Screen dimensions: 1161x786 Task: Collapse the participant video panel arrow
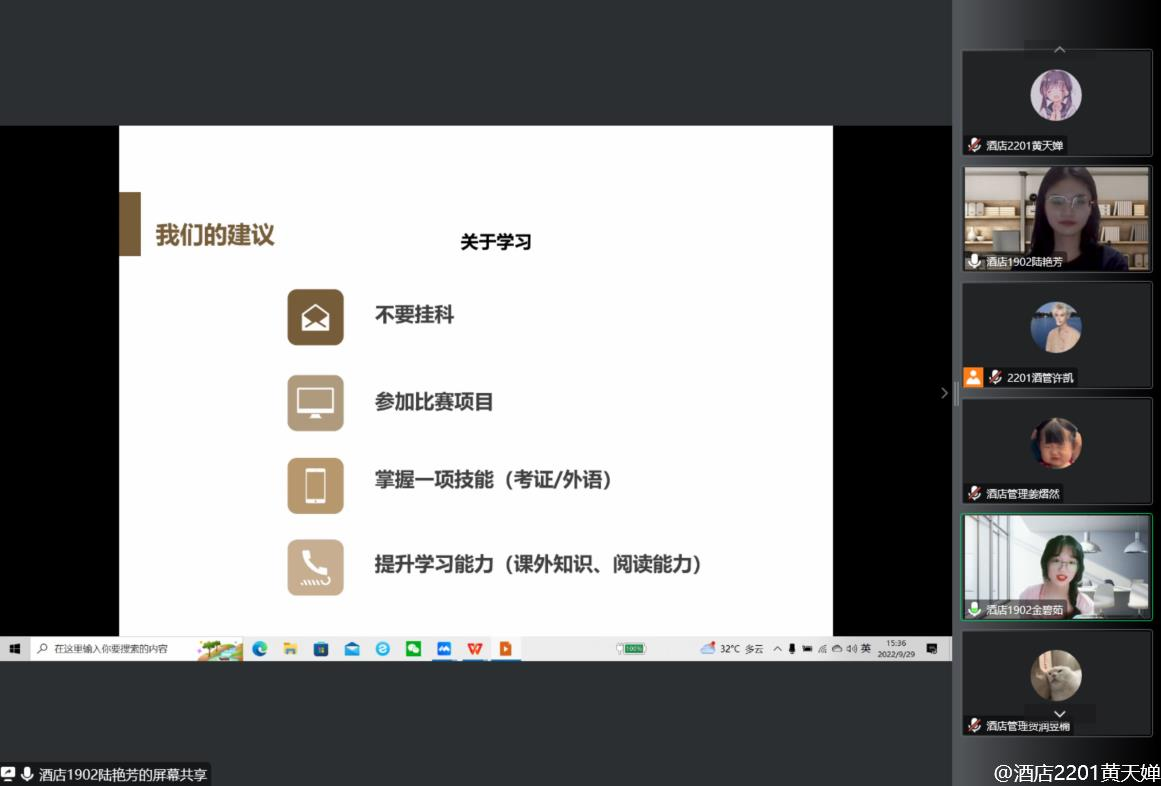[x=944, y=393]
